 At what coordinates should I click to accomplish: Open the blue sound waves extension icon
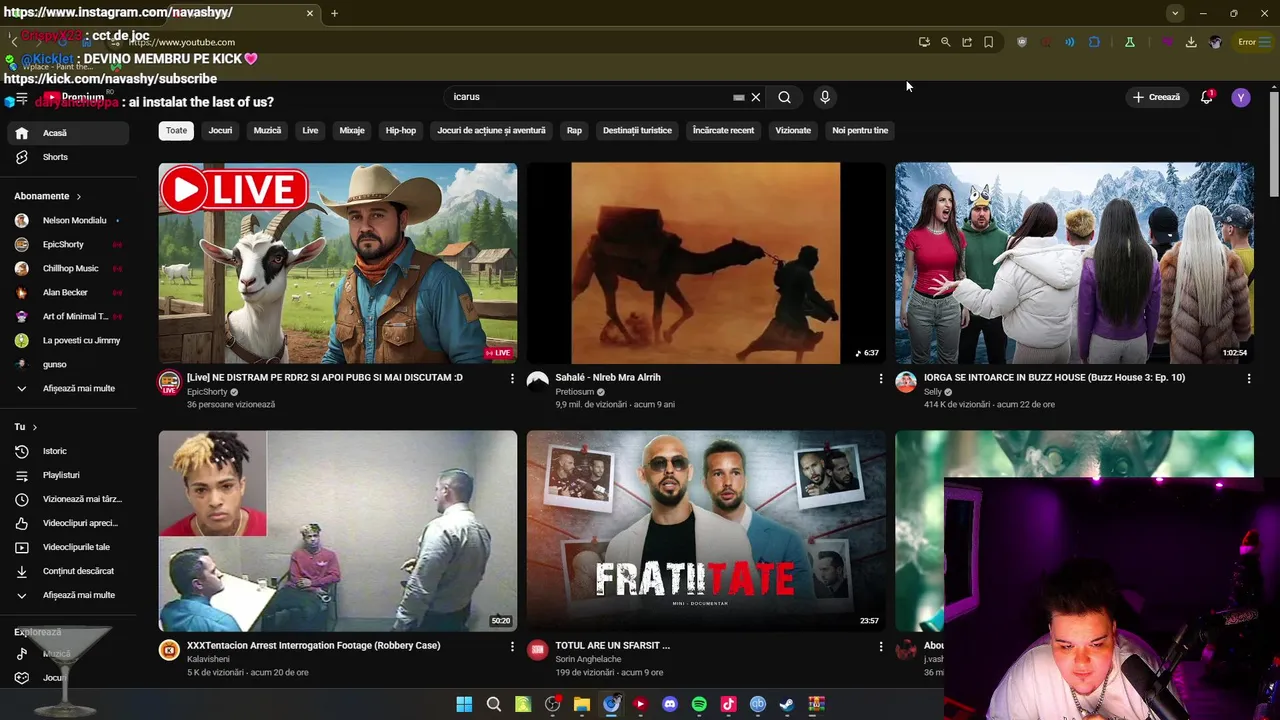pos(1070,42)
